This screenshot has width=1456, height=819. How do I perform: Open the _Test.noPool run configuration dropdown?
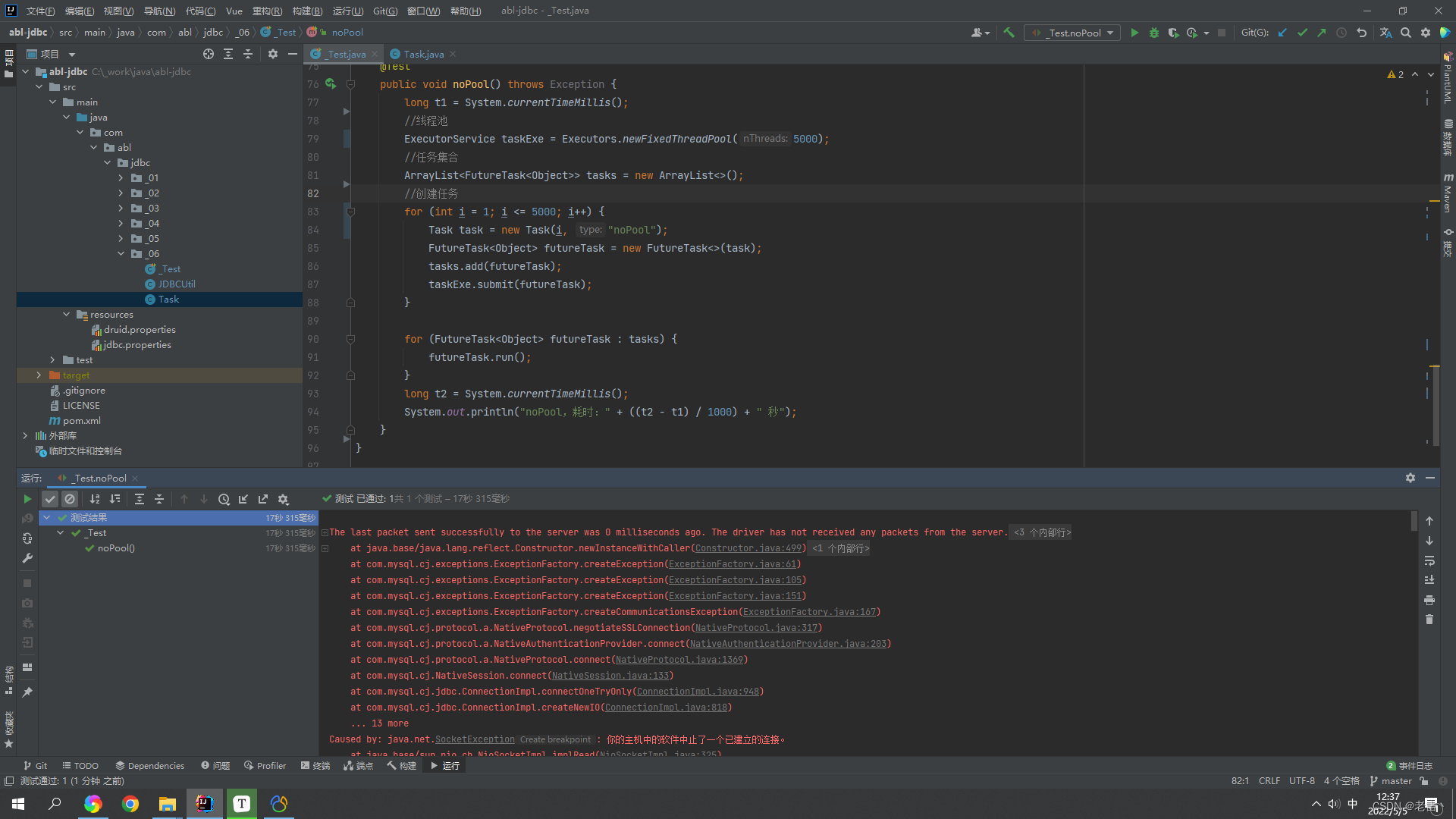pos(1072,33)
